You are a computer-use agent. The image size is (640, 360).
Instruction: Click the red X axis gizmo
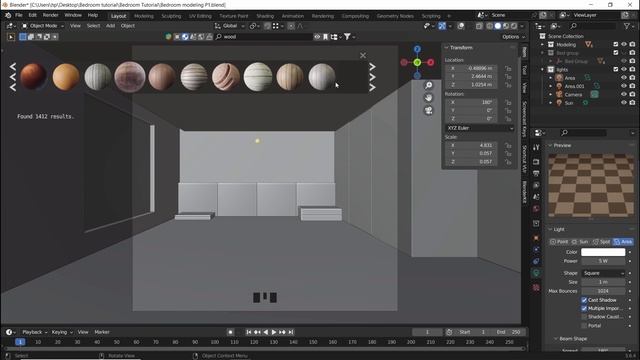pos(431,62)
